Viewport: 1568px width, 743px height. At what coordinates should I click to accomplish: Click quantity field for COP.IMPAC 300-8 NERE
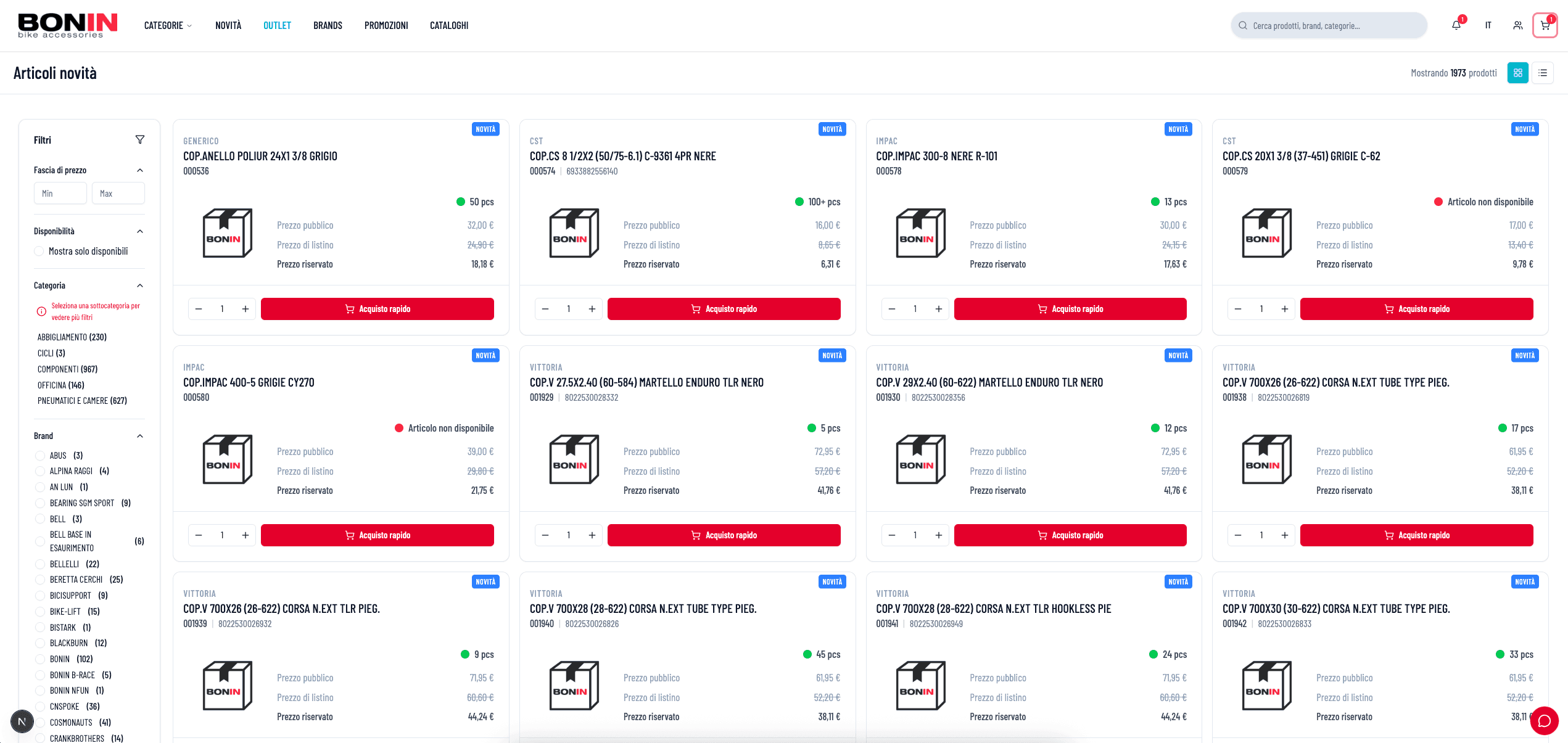tap(915, 309)
